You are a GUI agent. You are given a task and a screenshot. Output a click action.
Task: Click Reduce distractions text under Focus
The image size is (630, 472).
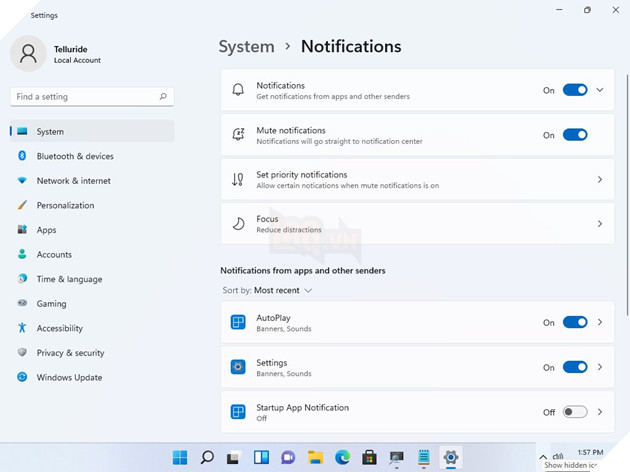click(289, 230)
